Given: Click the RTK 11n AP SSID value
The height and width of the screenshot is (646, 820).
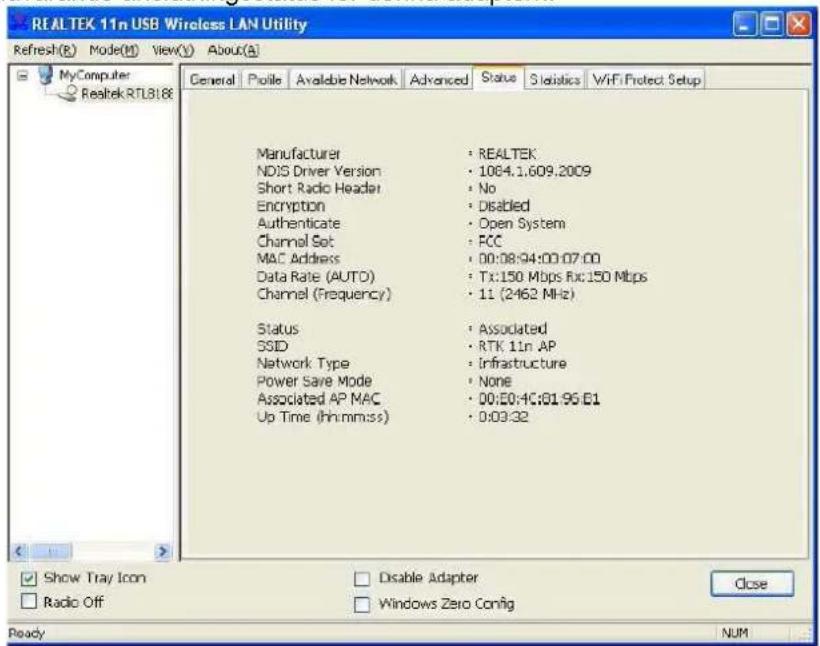Looking at the screenshot, I should [x=517, y=346].
